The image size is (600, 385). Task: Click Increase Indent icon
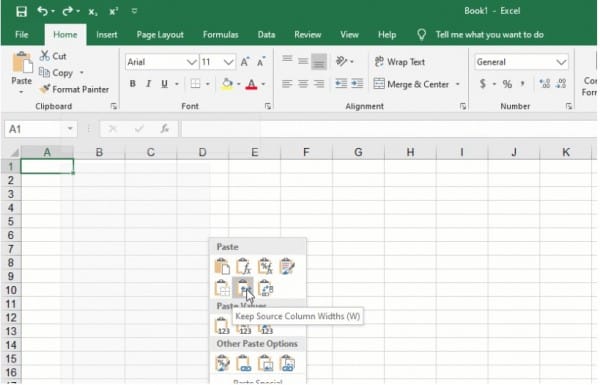point(357,83)
